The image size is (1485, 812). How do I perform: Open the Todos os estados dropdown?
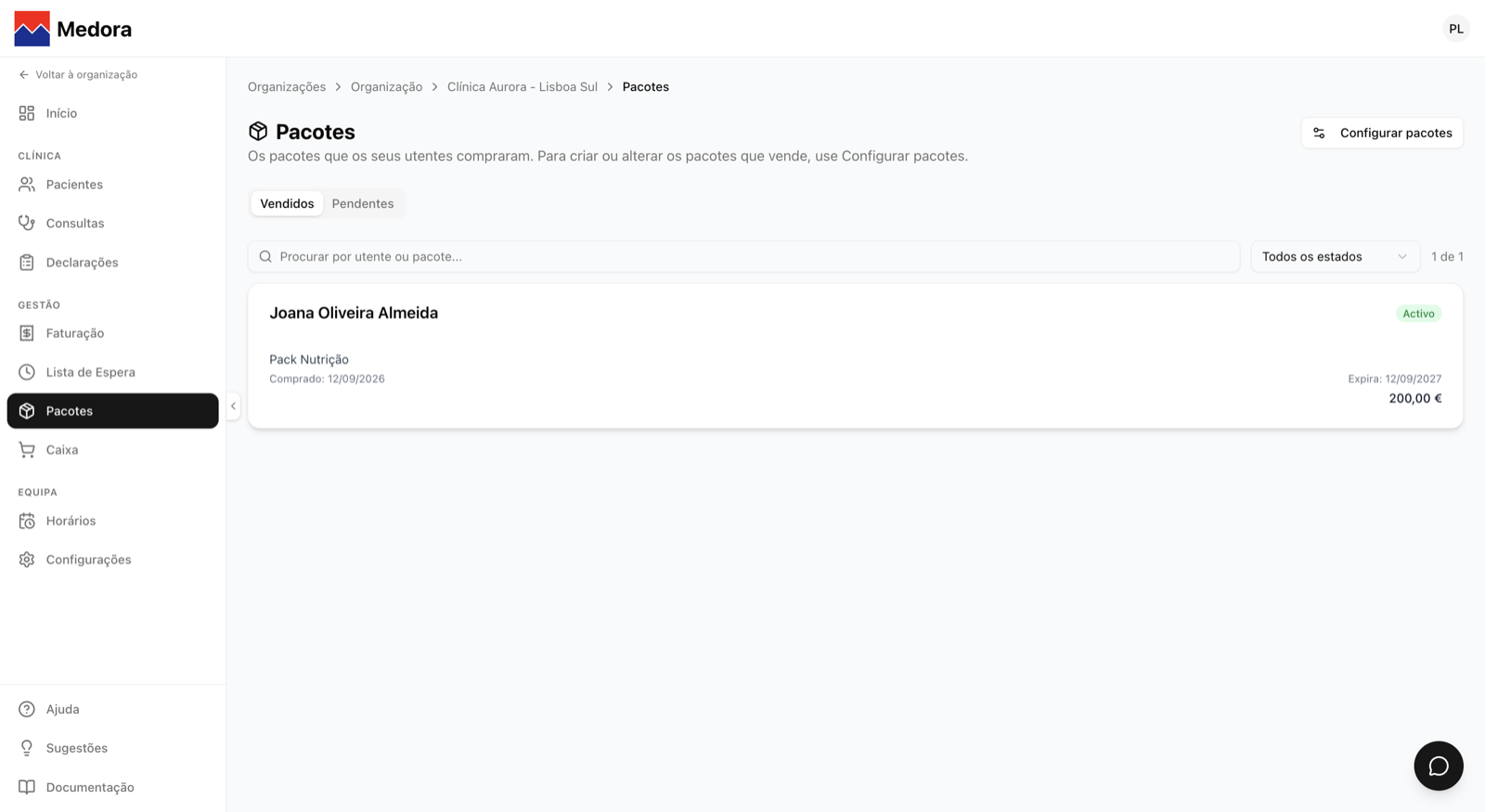[1335, 256]
